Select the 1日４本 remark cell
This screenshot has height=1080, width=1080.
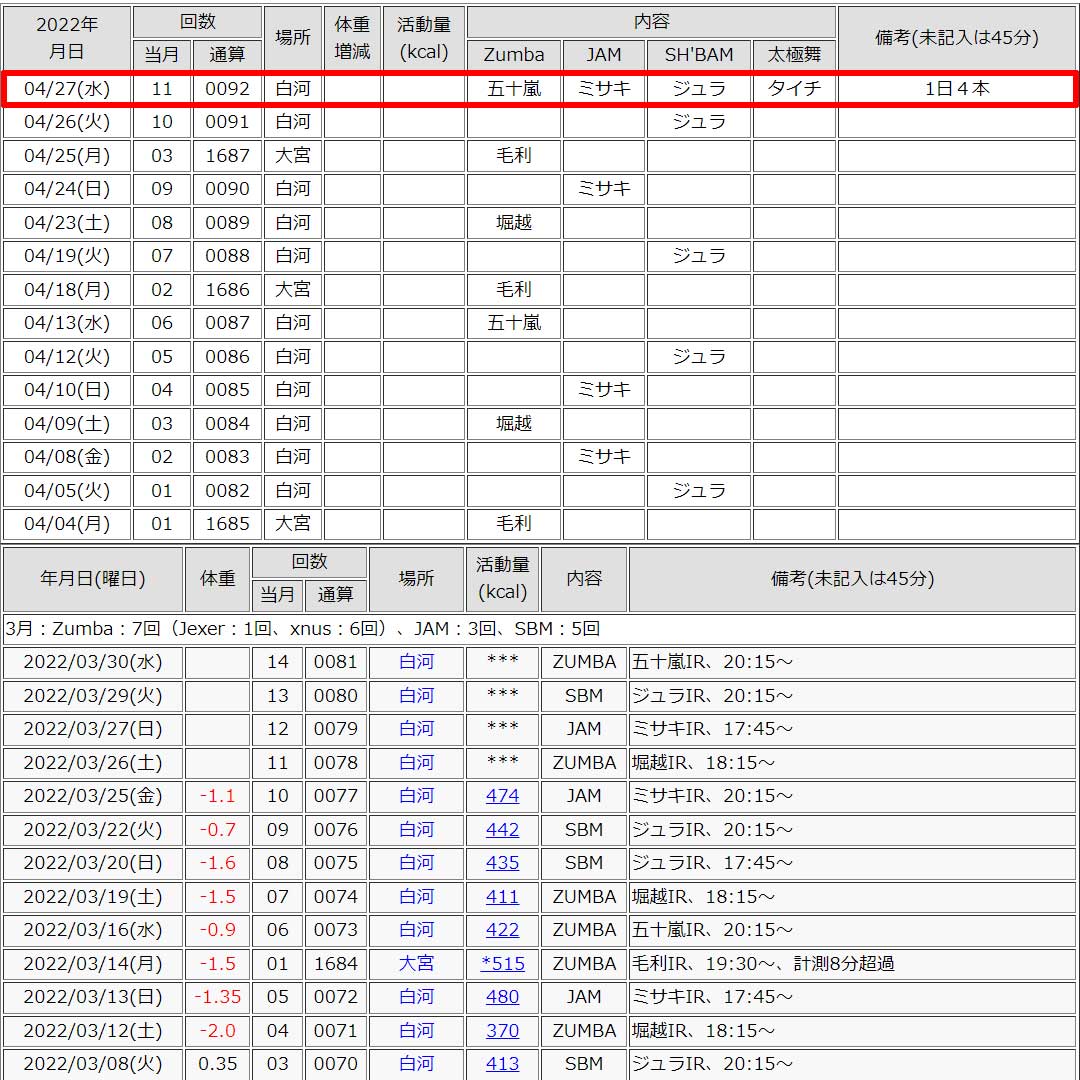point(956,88)
